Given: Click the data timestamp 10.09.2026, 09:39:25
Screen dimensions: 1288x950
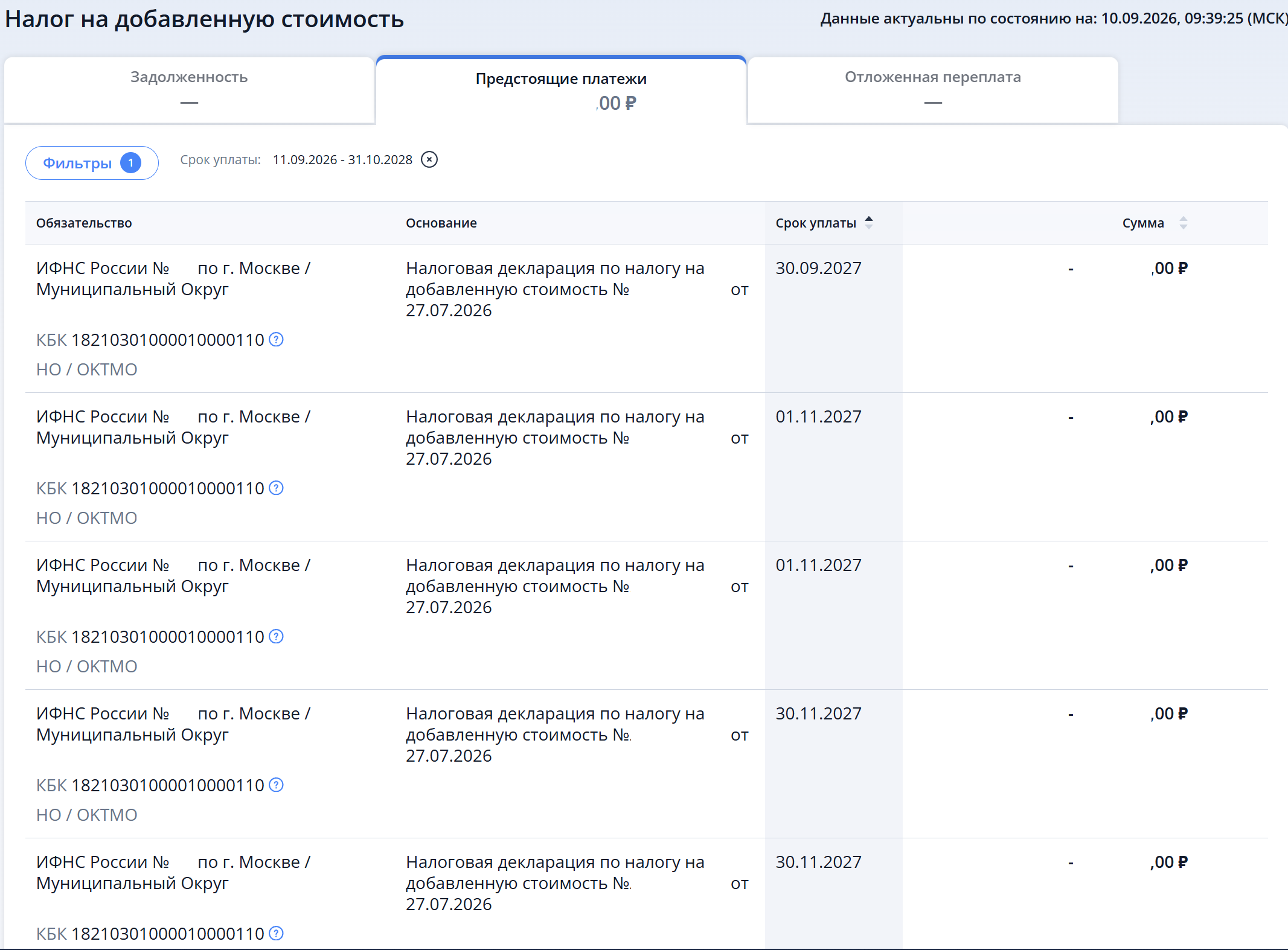Looking at the screenshot, I should [x=1171, y=18].
